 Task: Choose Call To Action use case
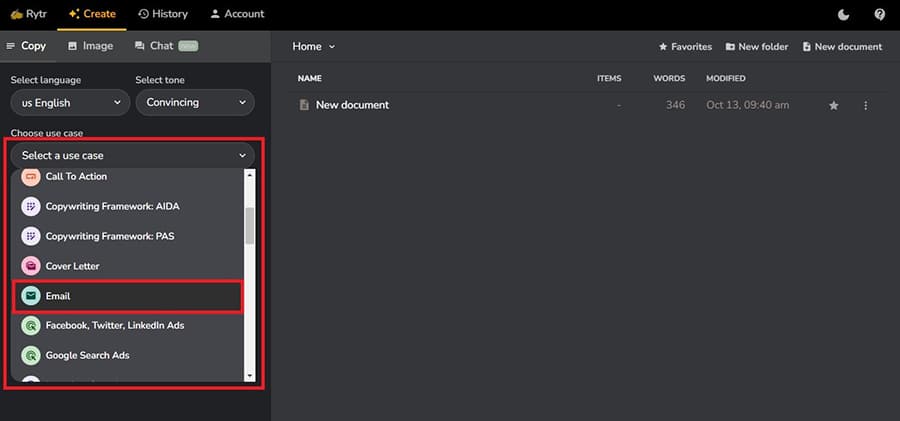tap(127, 176)
